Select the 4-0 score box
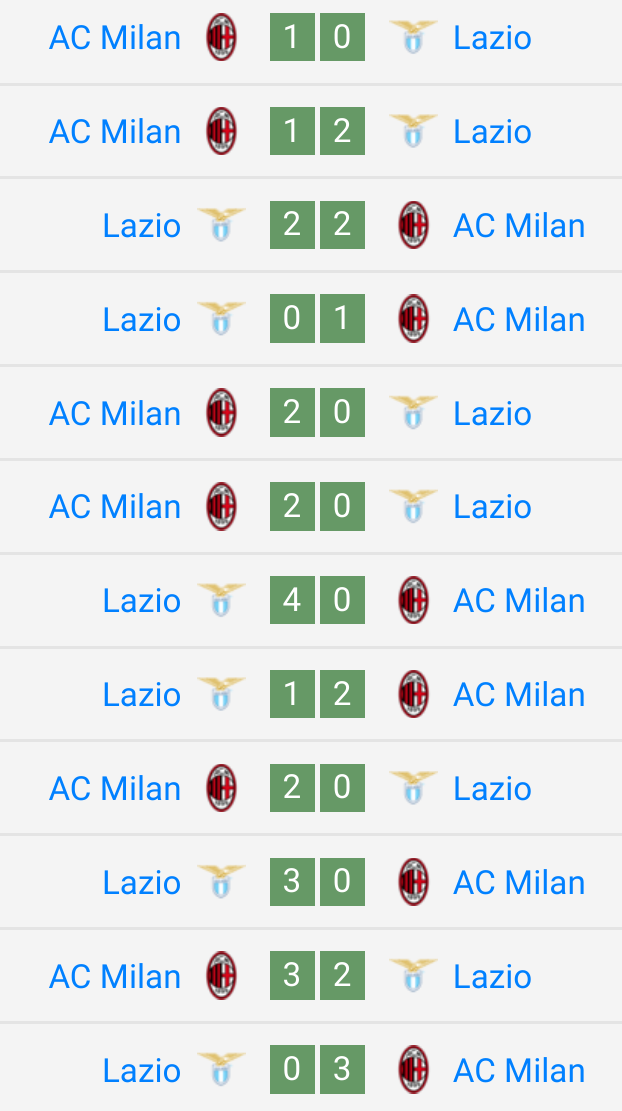The width and height of the screenshot is (622, 1111). (x=317, y=600)
